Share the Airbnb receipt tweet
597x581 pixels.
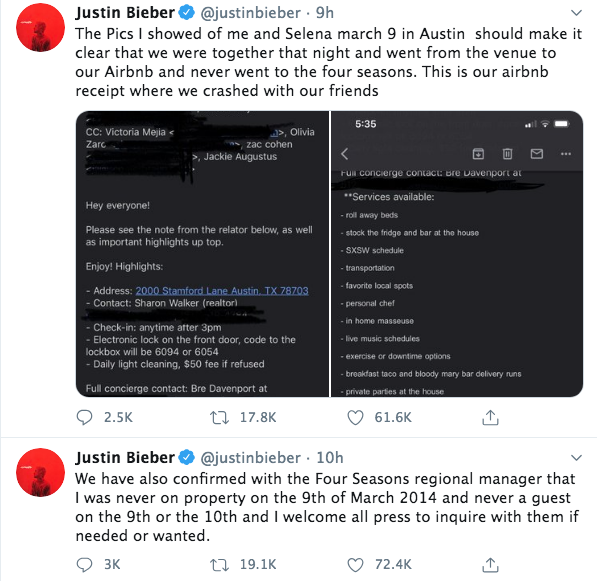pyautogui.click(x=490, y=417)
